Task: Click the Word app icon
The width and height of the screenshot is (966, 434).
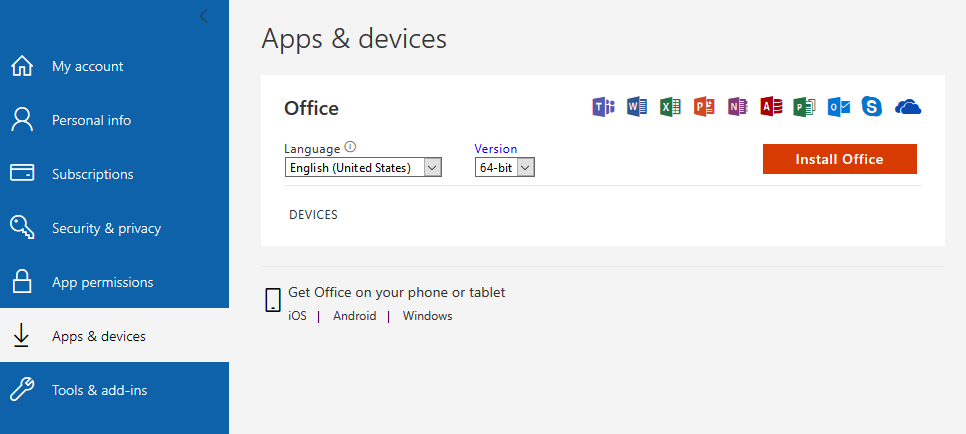Action: click(637, 107)
